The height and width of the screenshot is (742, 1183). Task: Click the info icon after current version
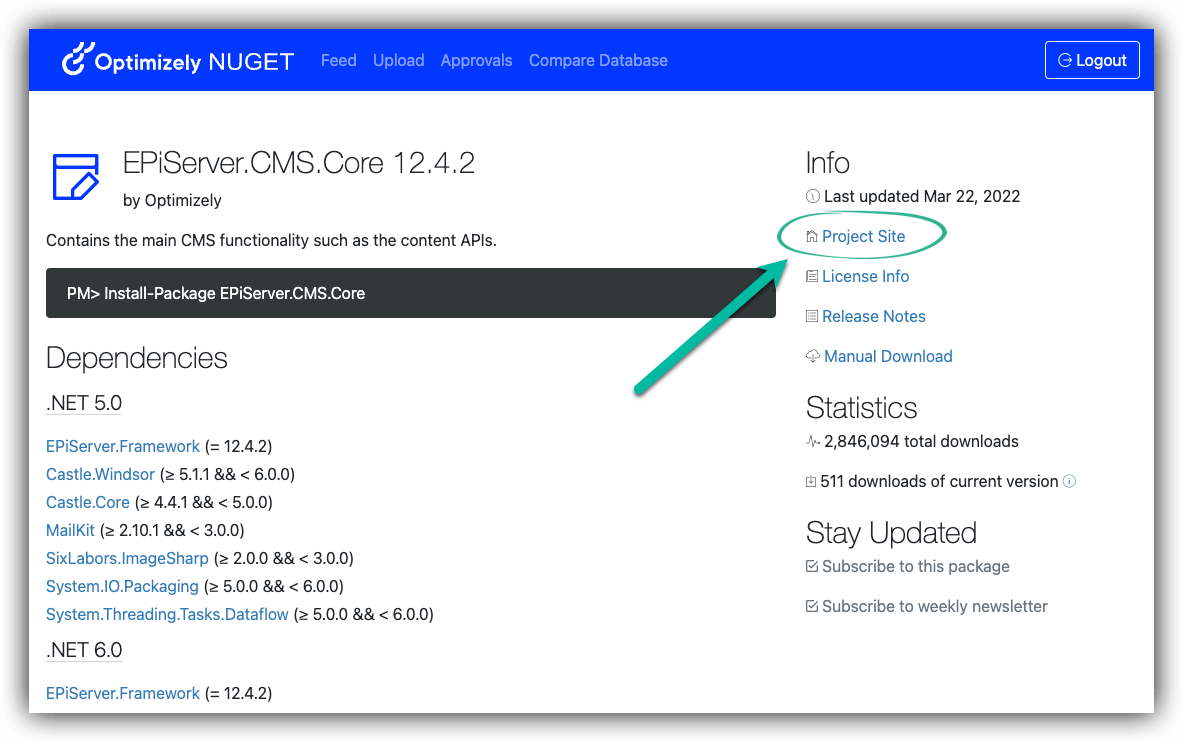pyautogui.click(x=1069, y=481)
